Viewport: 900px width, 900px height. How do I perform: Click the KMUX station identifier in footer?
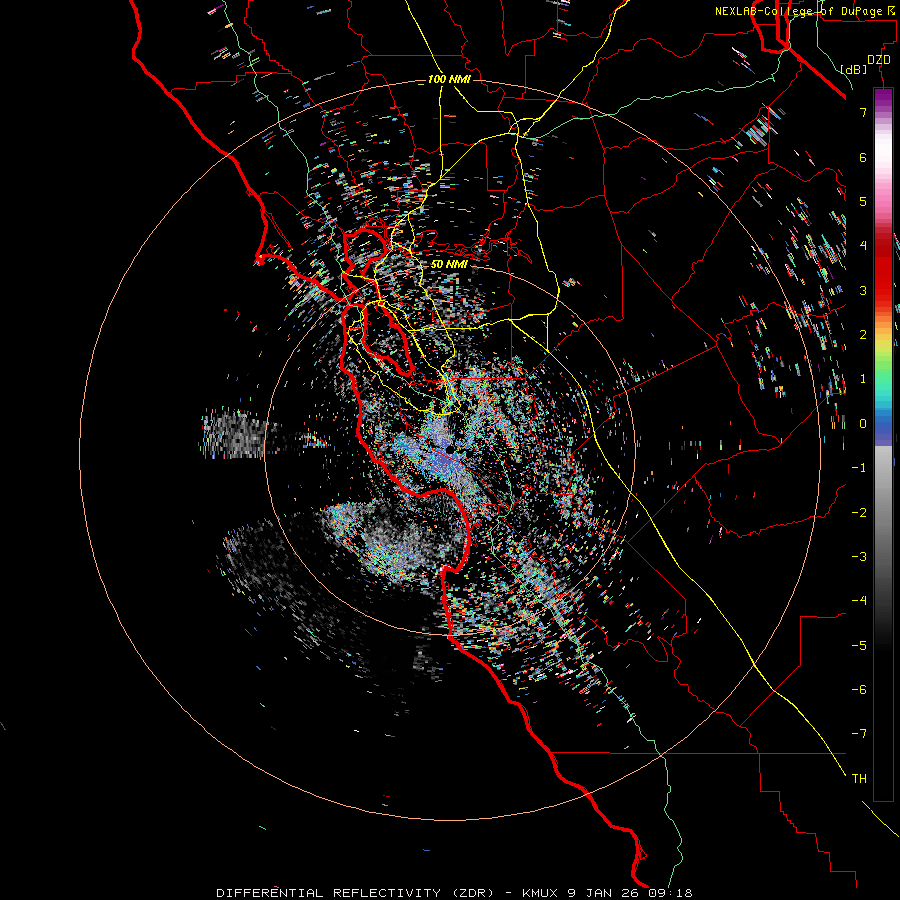pyautogui.click(x=540, y=893)
